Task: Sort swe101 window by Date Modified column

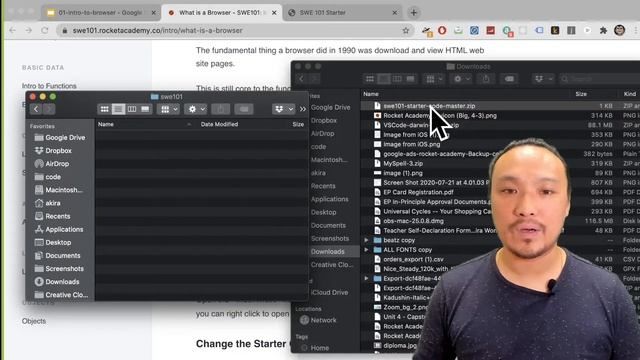Action: point(219,124)
